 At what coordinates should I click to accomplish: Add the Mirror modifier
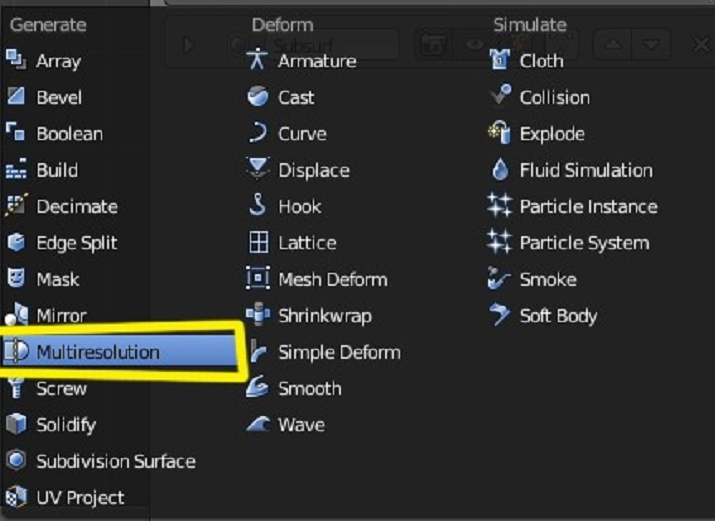point(61,316)
